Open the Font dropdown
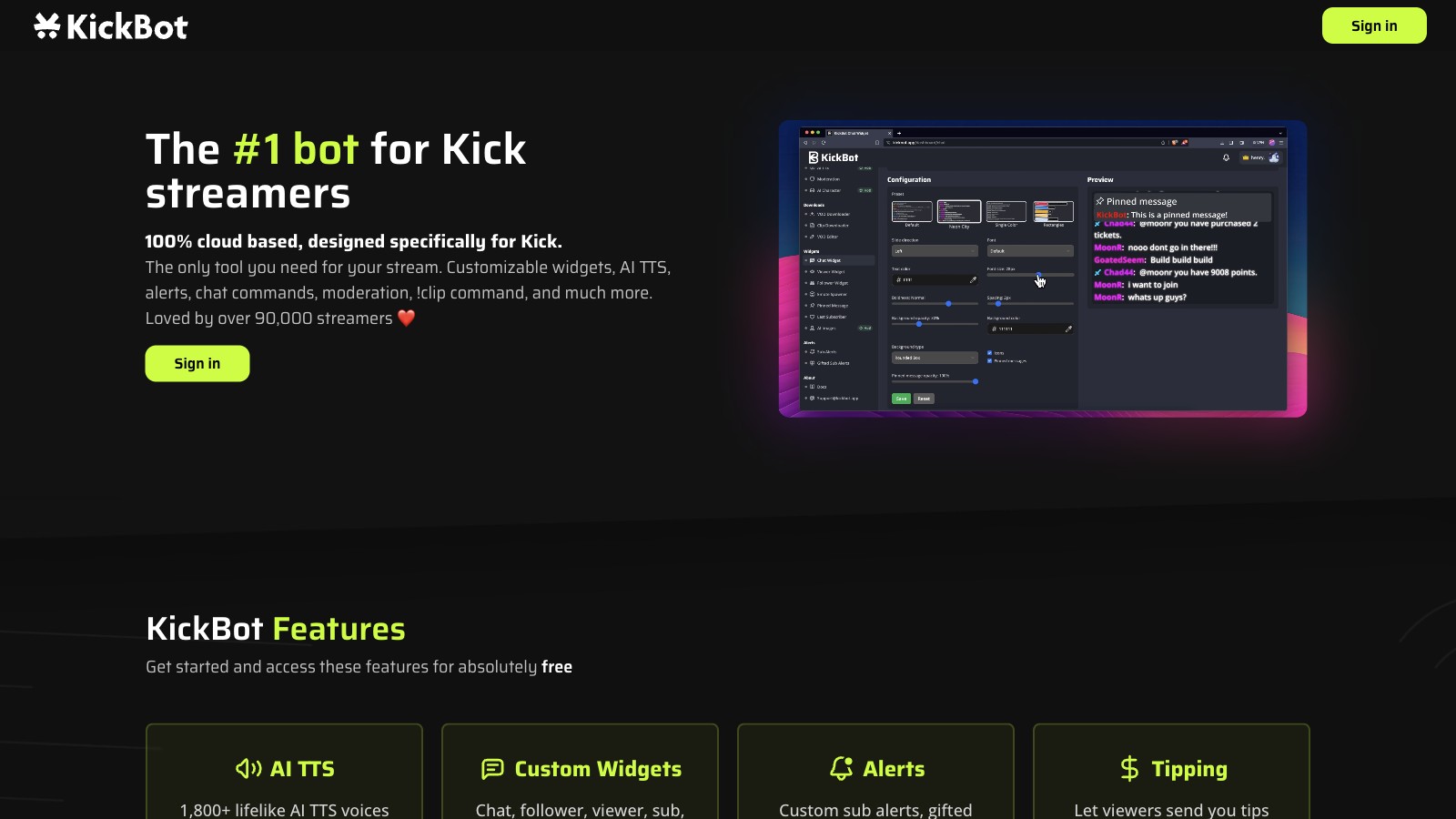The image size is (1456, 819). click(1030, 251)
